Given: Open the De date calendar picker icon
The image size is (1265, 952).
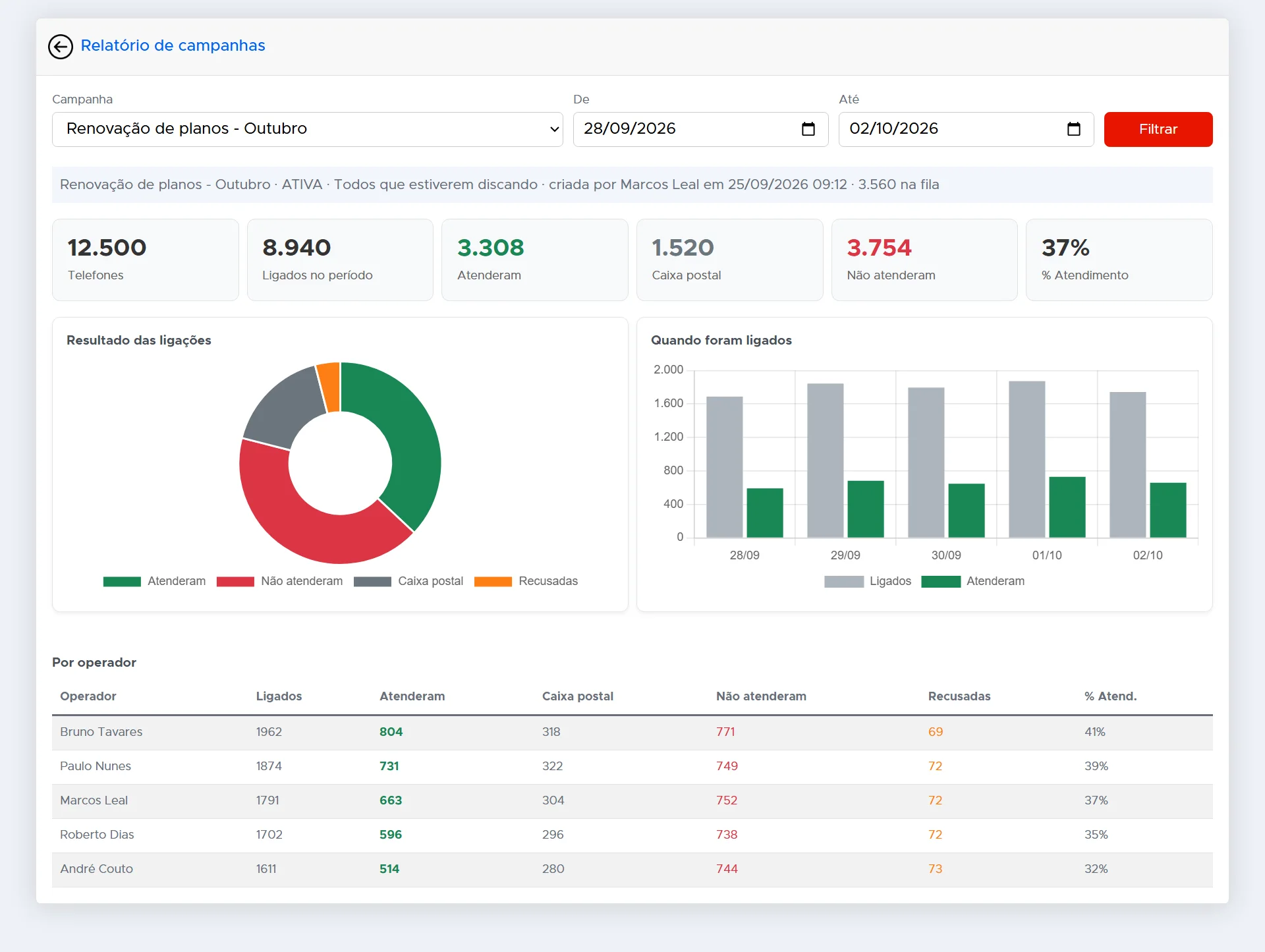Looking at the screenshot, I should click(x=808, y=129).
